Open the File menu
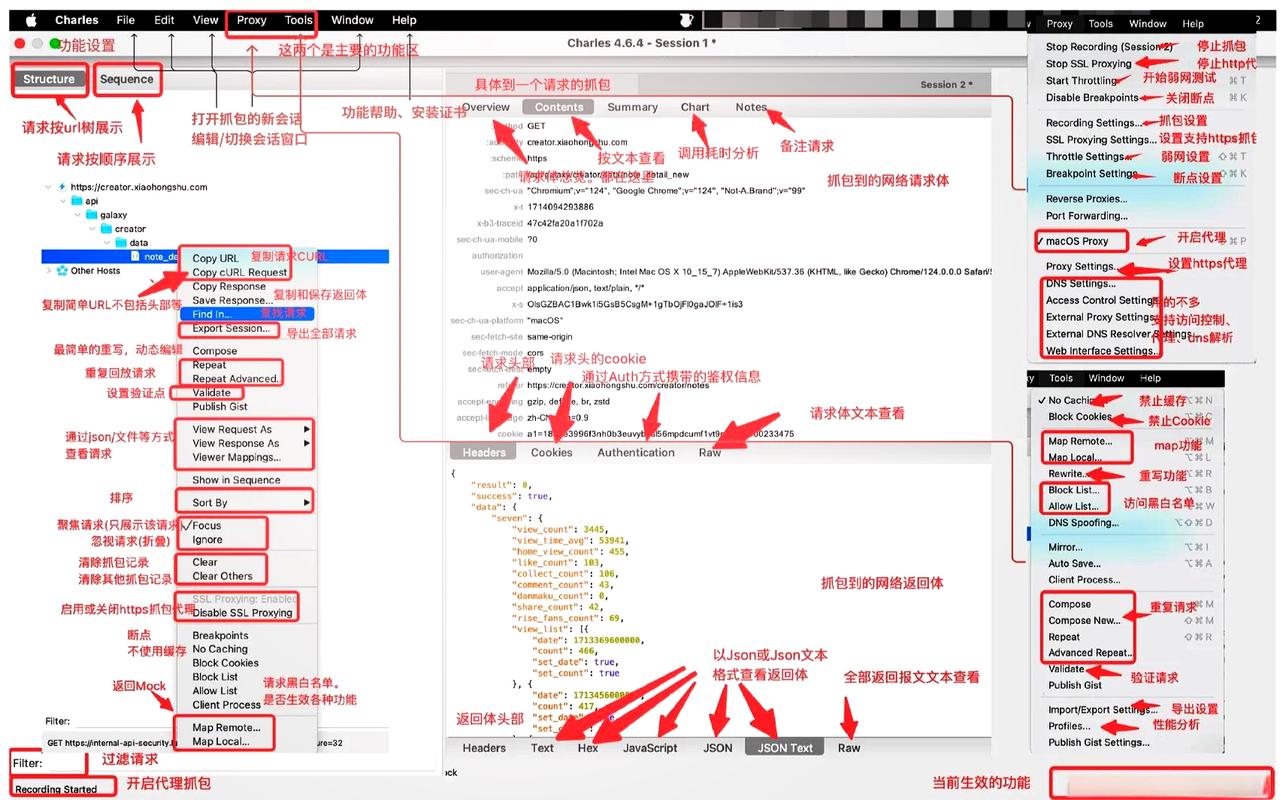Screen dimensions: 1286x800 [x=126, y=20]
